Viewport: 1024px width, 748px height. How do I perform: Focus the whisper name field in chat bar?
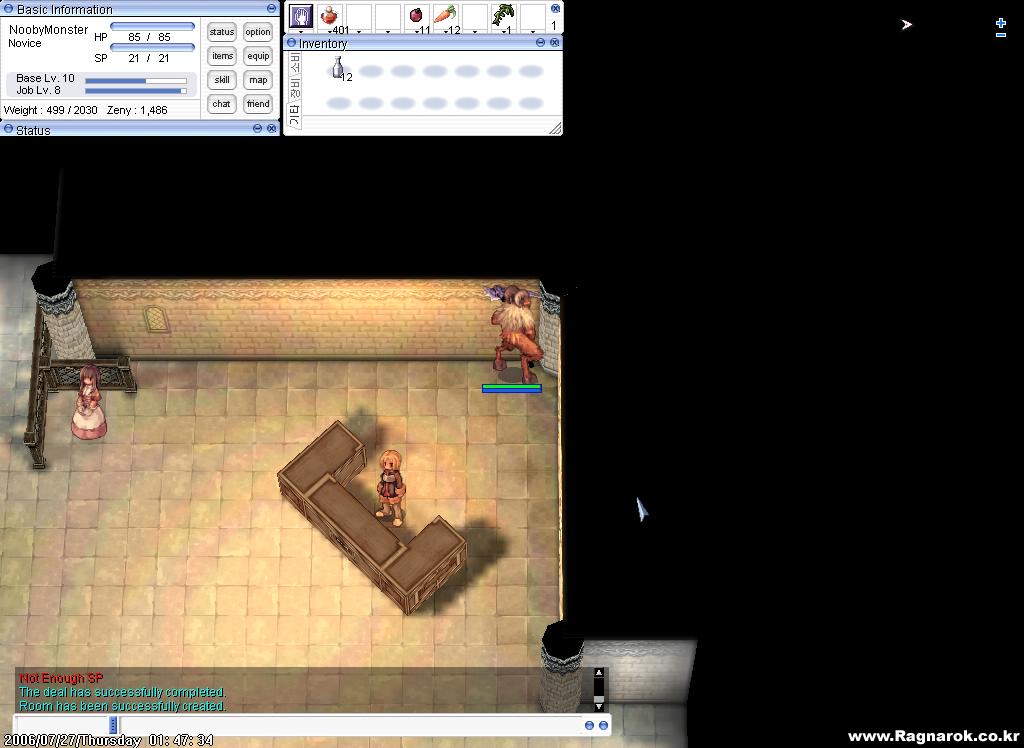tap(63, 725)
